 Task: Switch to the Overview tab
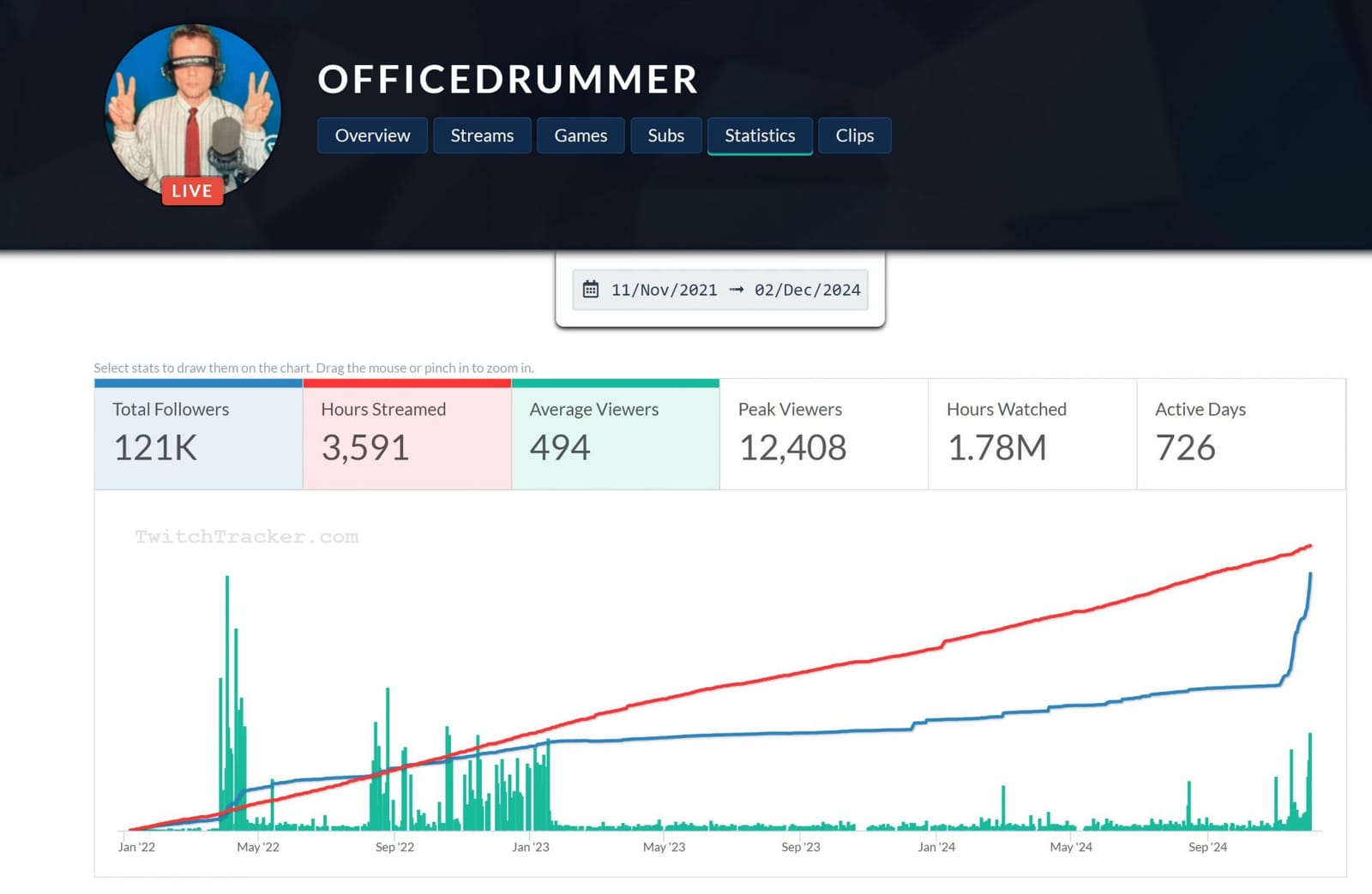(x=371, y=135)
